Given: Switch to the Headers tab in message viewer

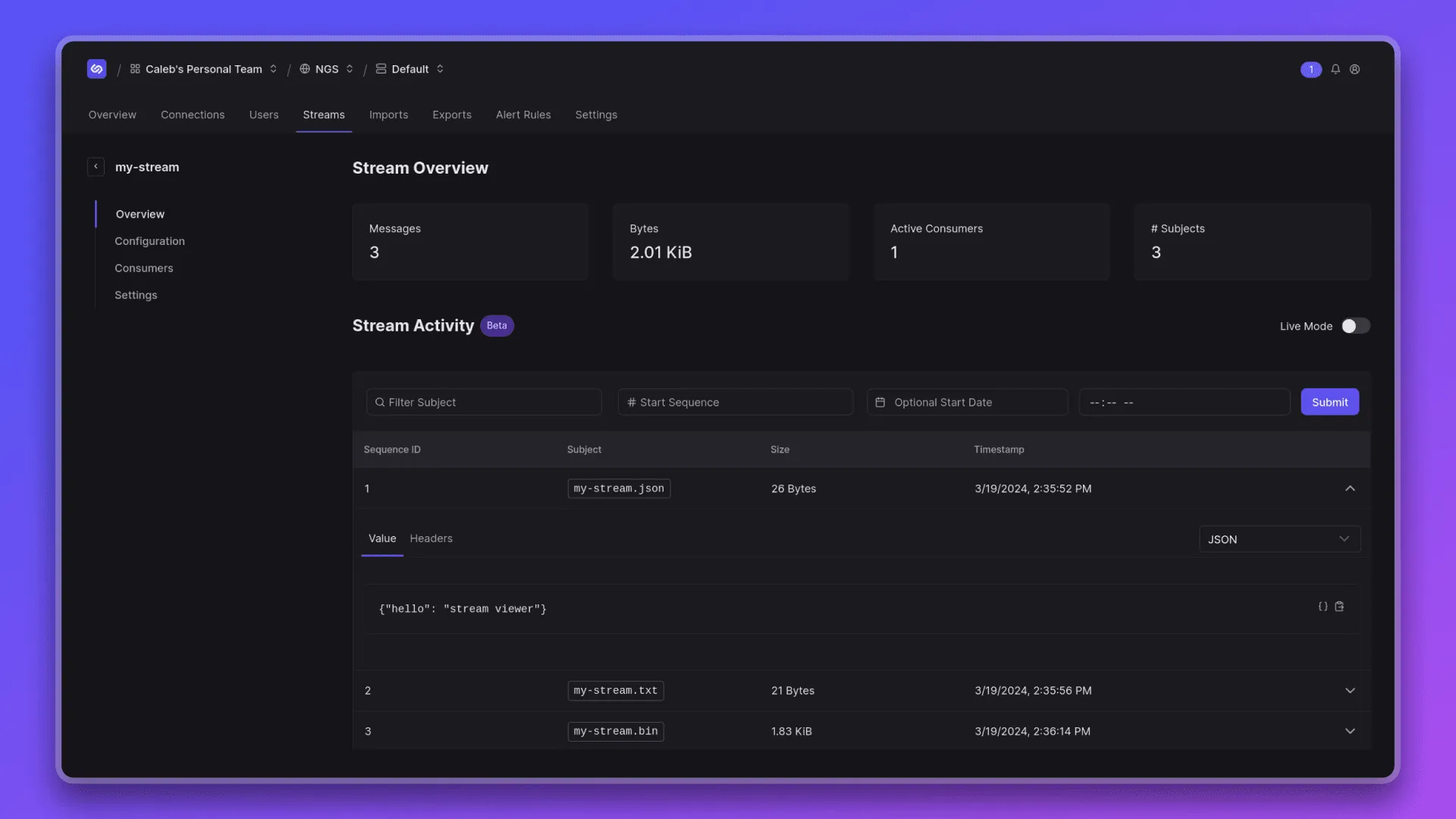Looking at the screenshot, I should (431, 538).
